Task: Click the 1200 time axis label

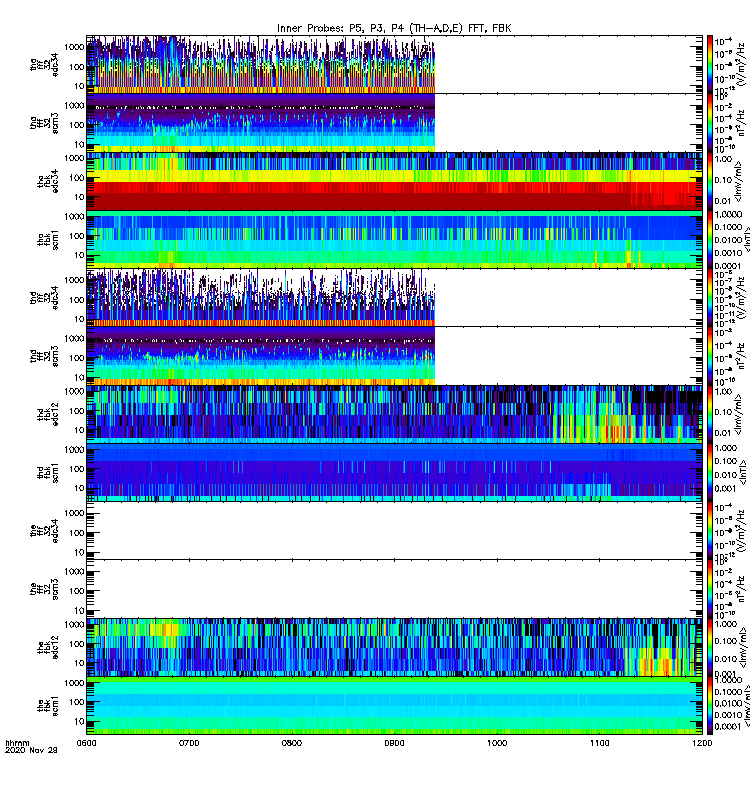Action: coord(702,743)
